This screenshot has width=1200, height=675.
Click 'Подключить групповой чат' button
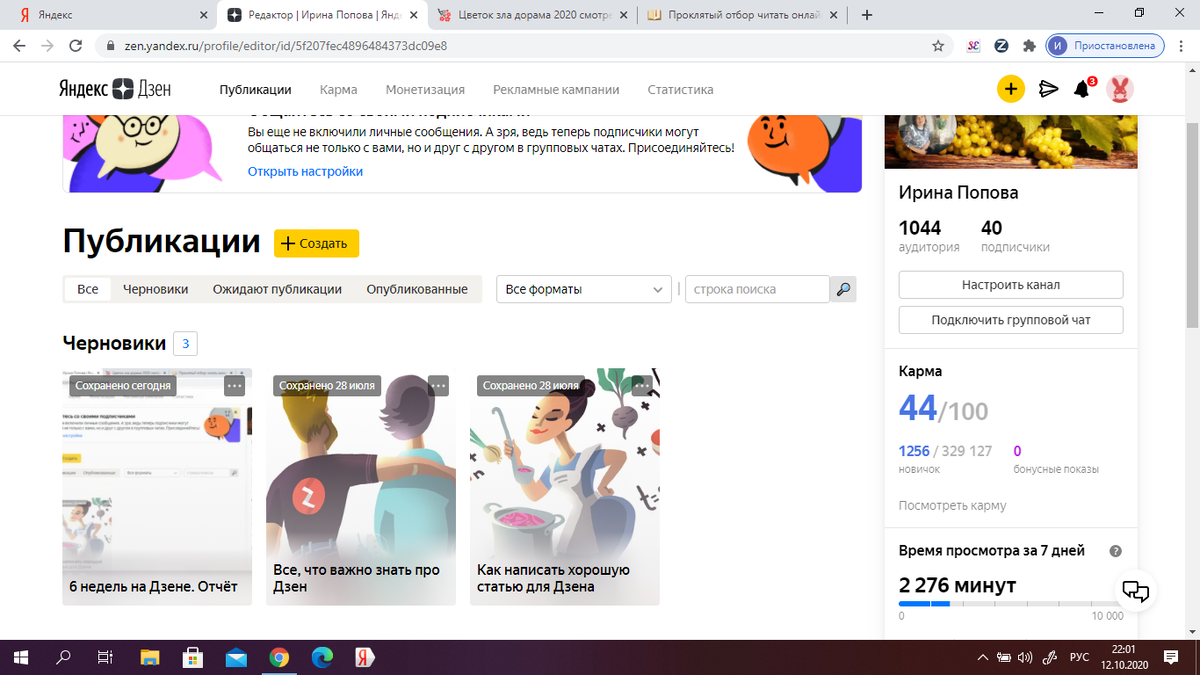tap(1011, 320)
